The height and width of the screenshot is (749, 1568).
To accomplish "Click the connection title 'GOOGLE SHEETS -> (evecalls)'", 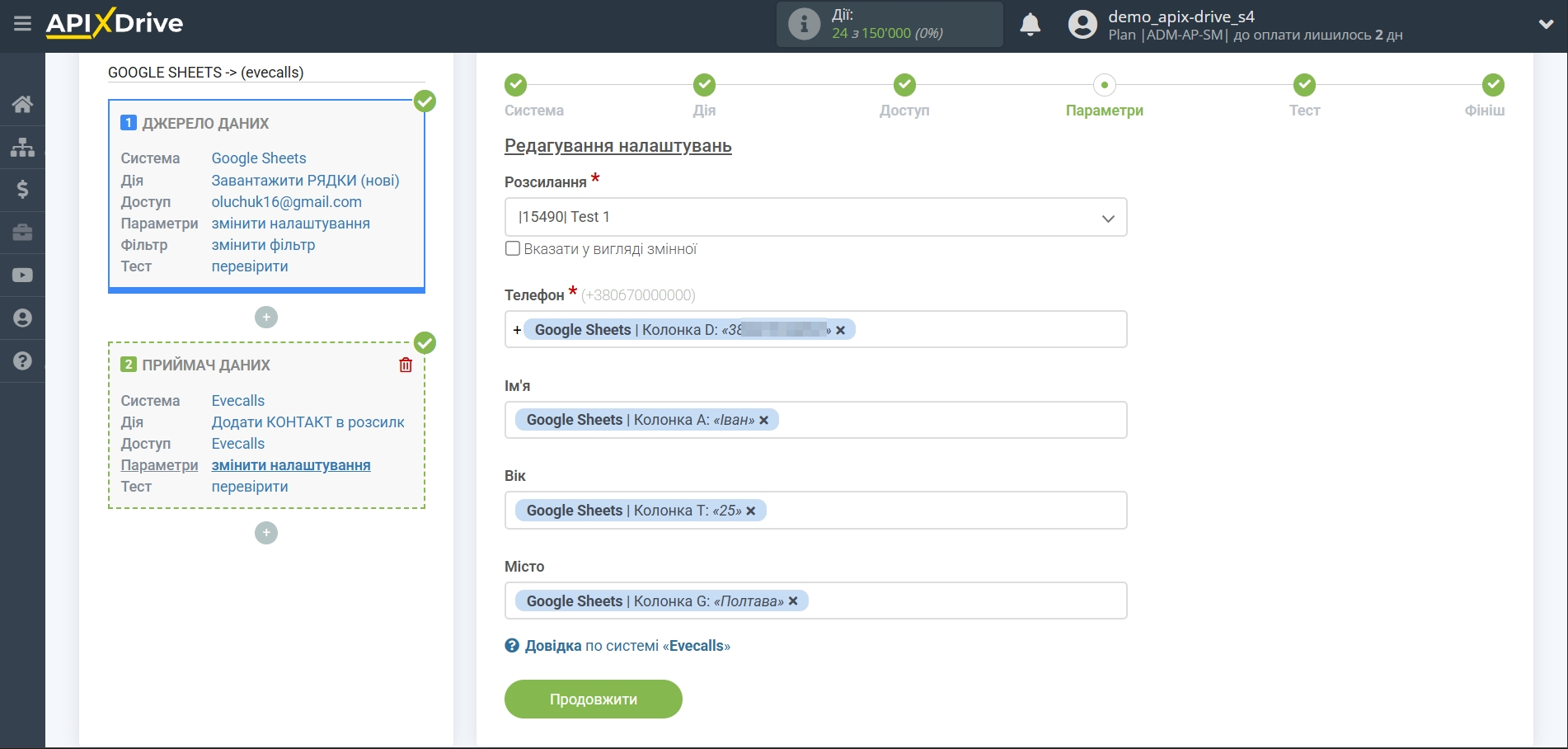I will [x=206, y=73].
